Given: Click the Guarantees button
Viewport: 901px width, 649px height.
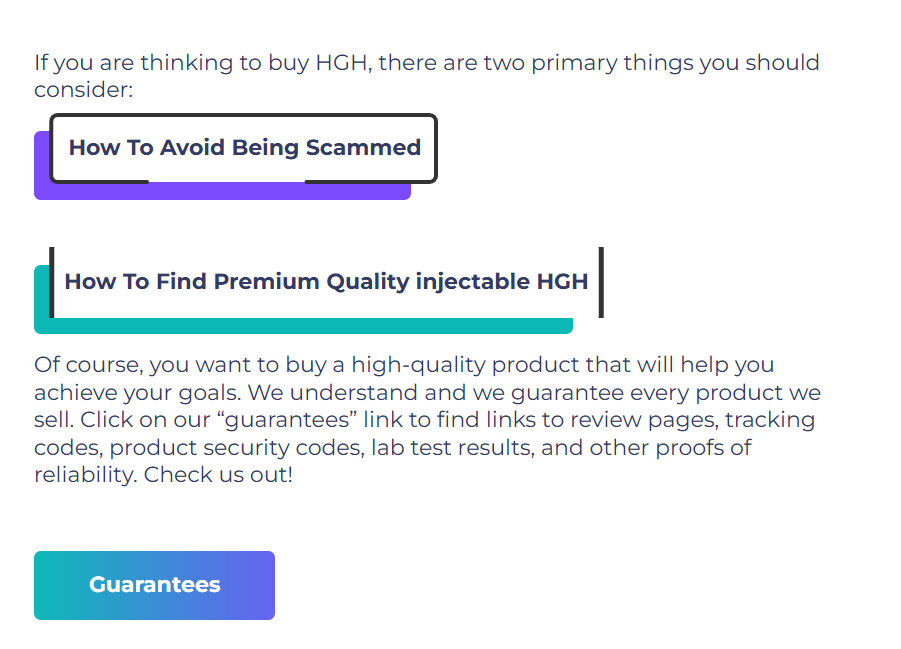Looking at the screenshot, I should [x=154, y=585].
